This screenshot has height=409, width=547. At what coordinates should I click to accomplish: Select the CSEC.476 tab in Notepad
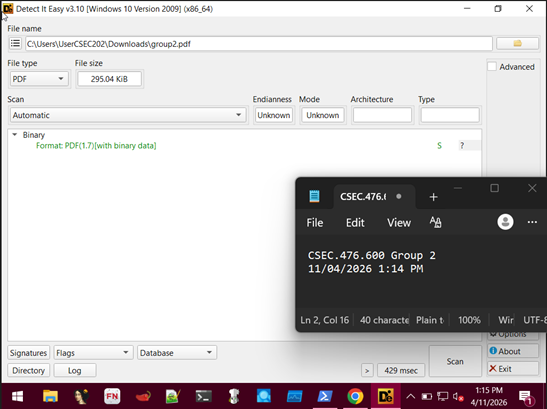[374, 197]
